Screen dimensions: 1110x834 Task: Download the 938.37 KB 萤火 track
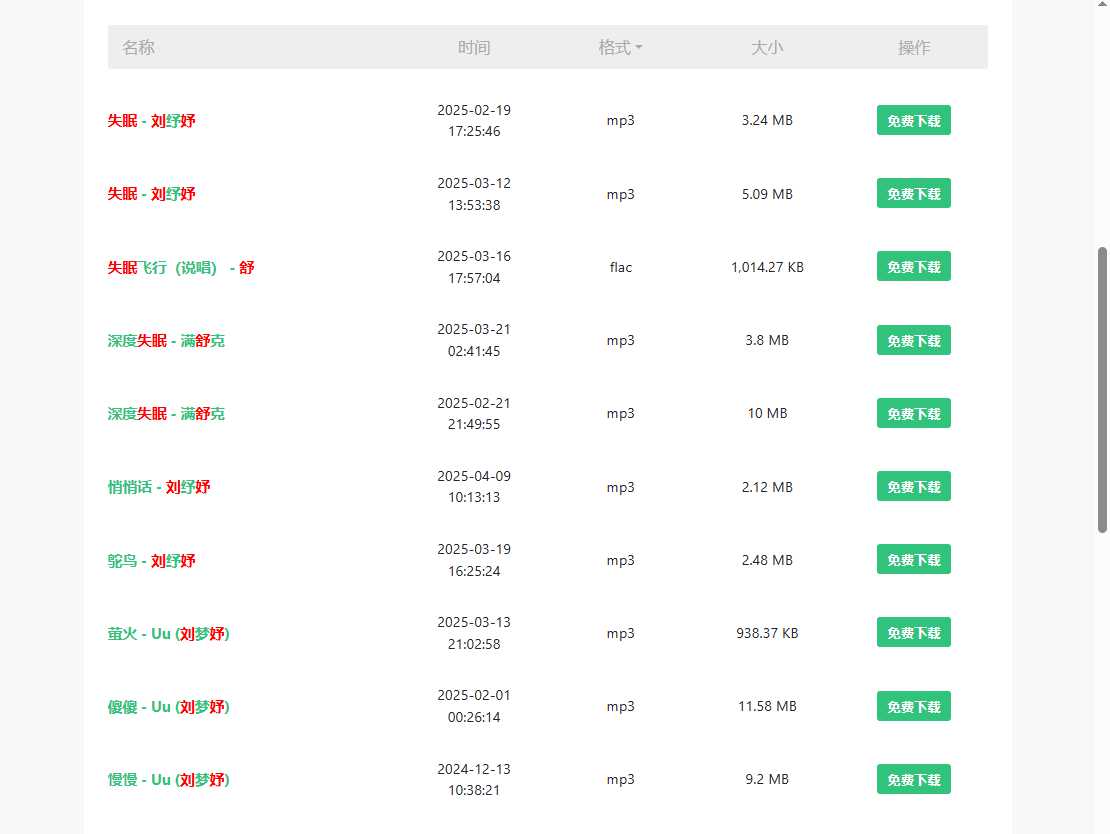(x=913, y=633)
